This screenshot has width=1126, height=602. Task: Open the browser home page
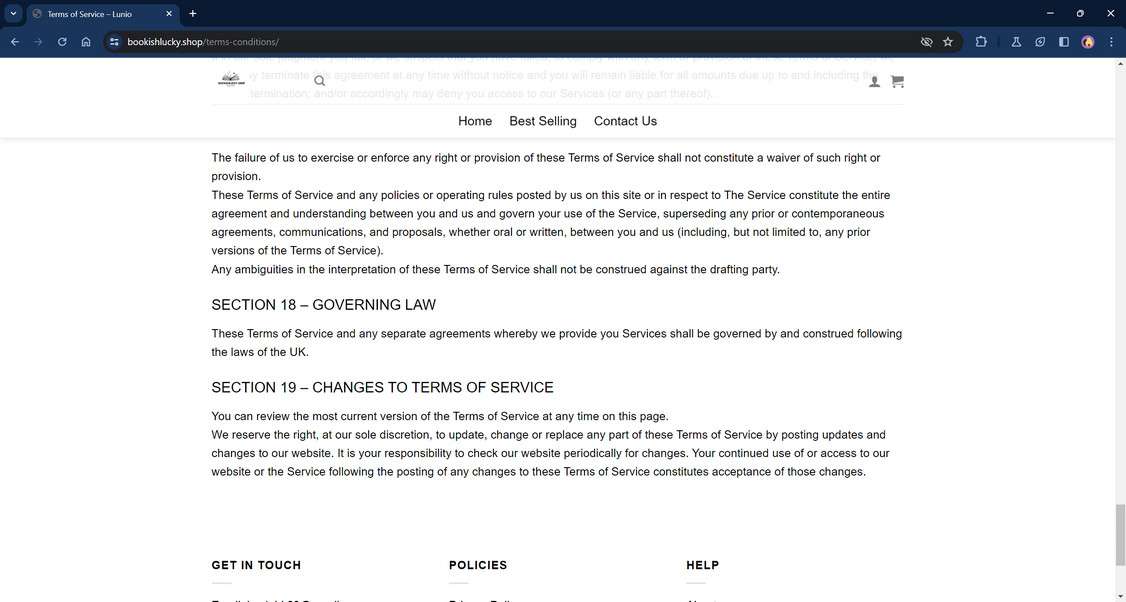[x=85, y=42]
